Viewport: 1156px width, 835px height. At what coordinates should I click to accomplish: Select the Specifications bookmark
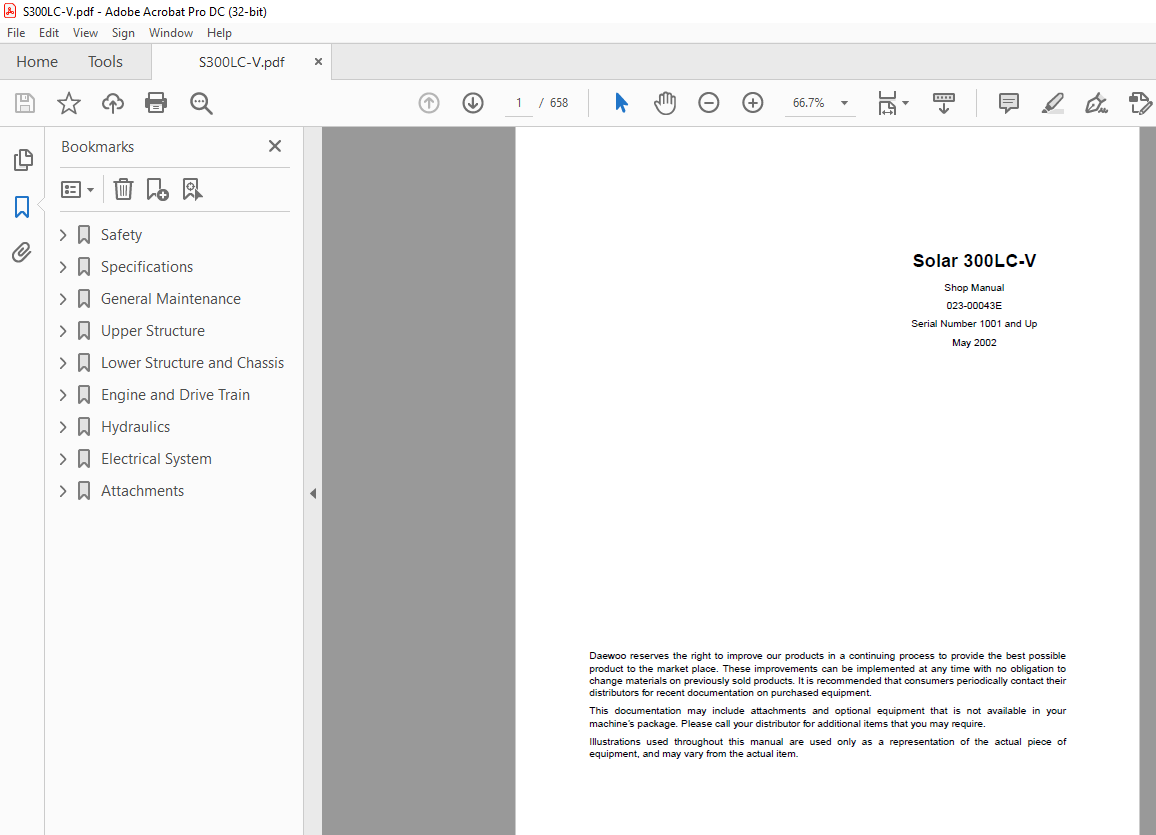click(147, 267)
